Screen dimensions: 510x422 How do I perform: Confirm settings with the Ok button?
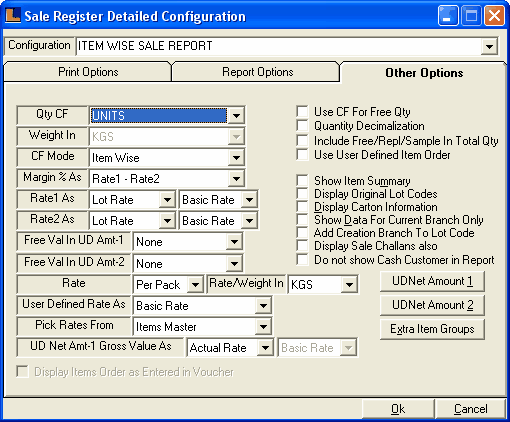tap(398, 409)
